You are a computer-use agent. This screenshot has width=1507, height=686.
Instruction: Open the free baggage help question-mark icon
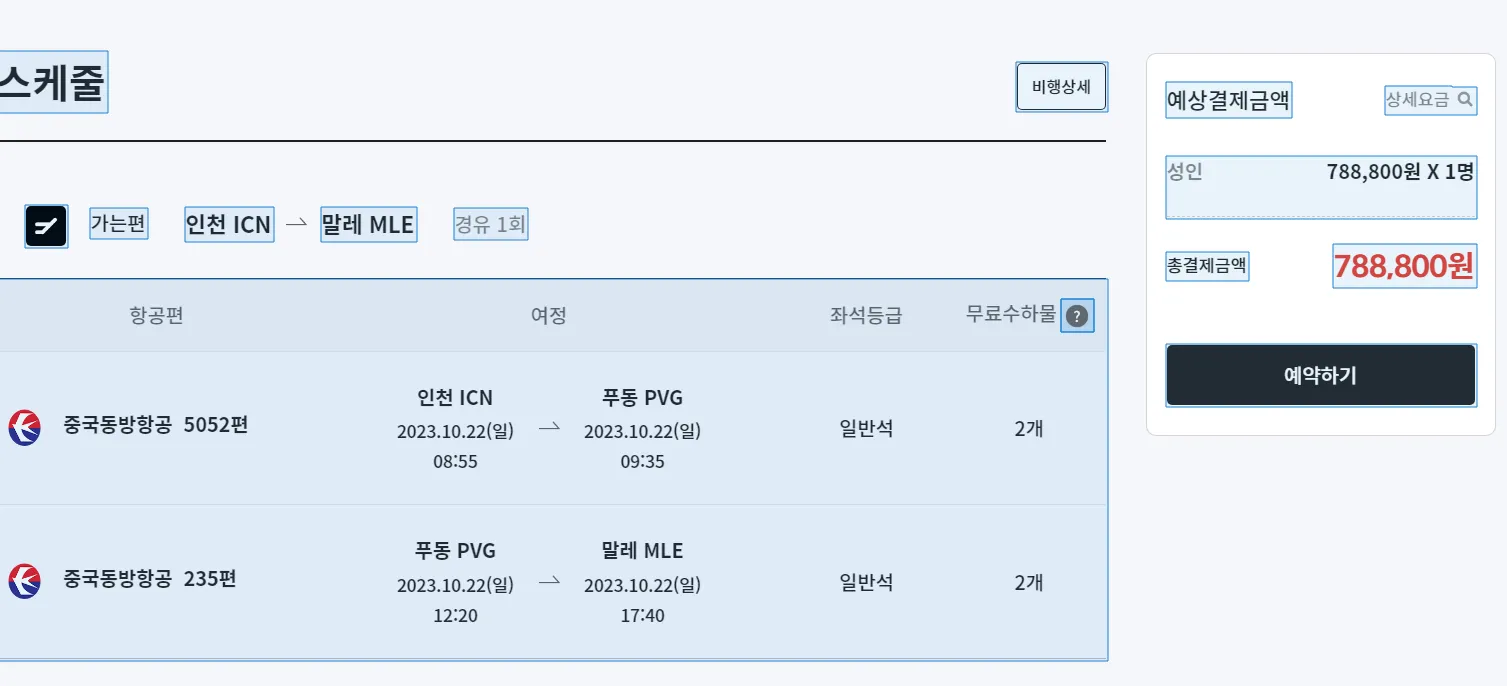1076,316
